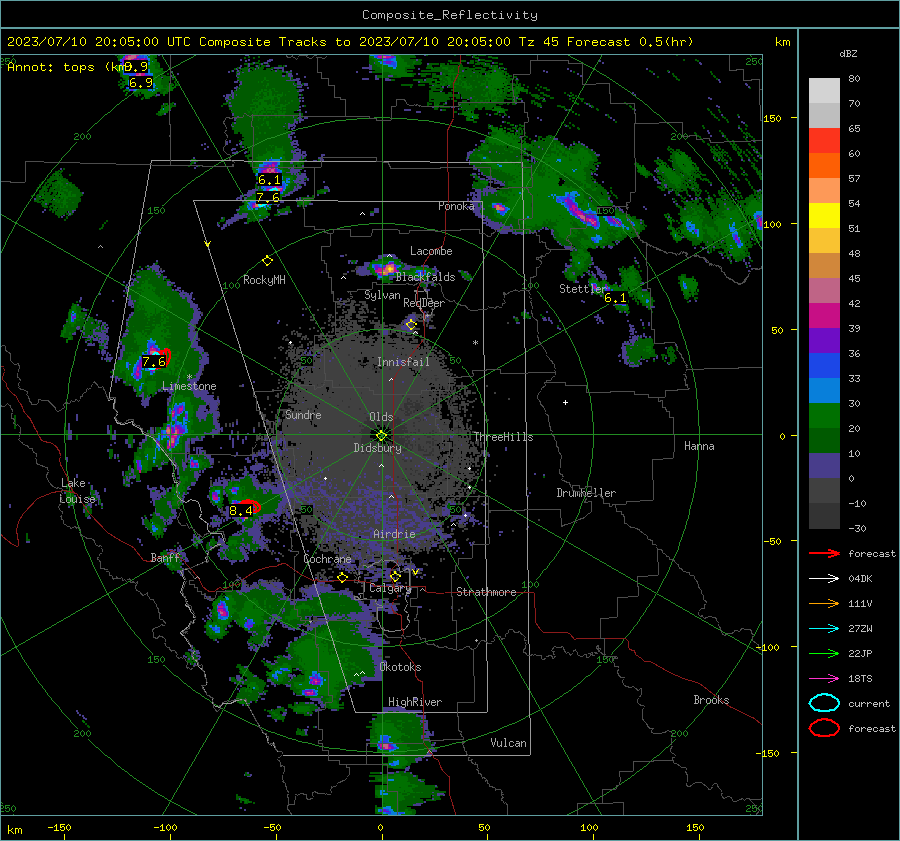
Task: Click the Banff map label
Action: [165, 557]
